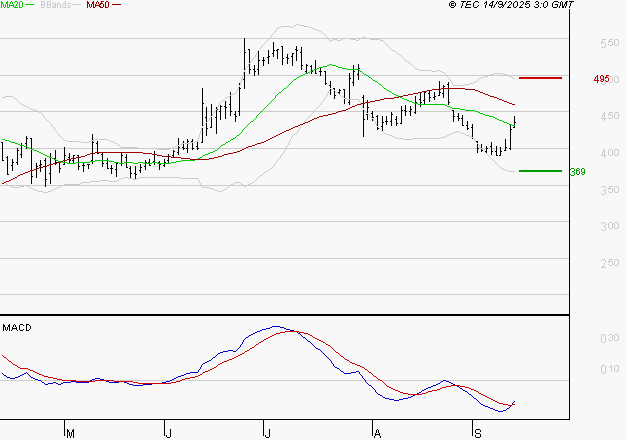Viewport: 627px width, 440px height.
Task: Select the MA50 legend label
Action: [98, 5]
